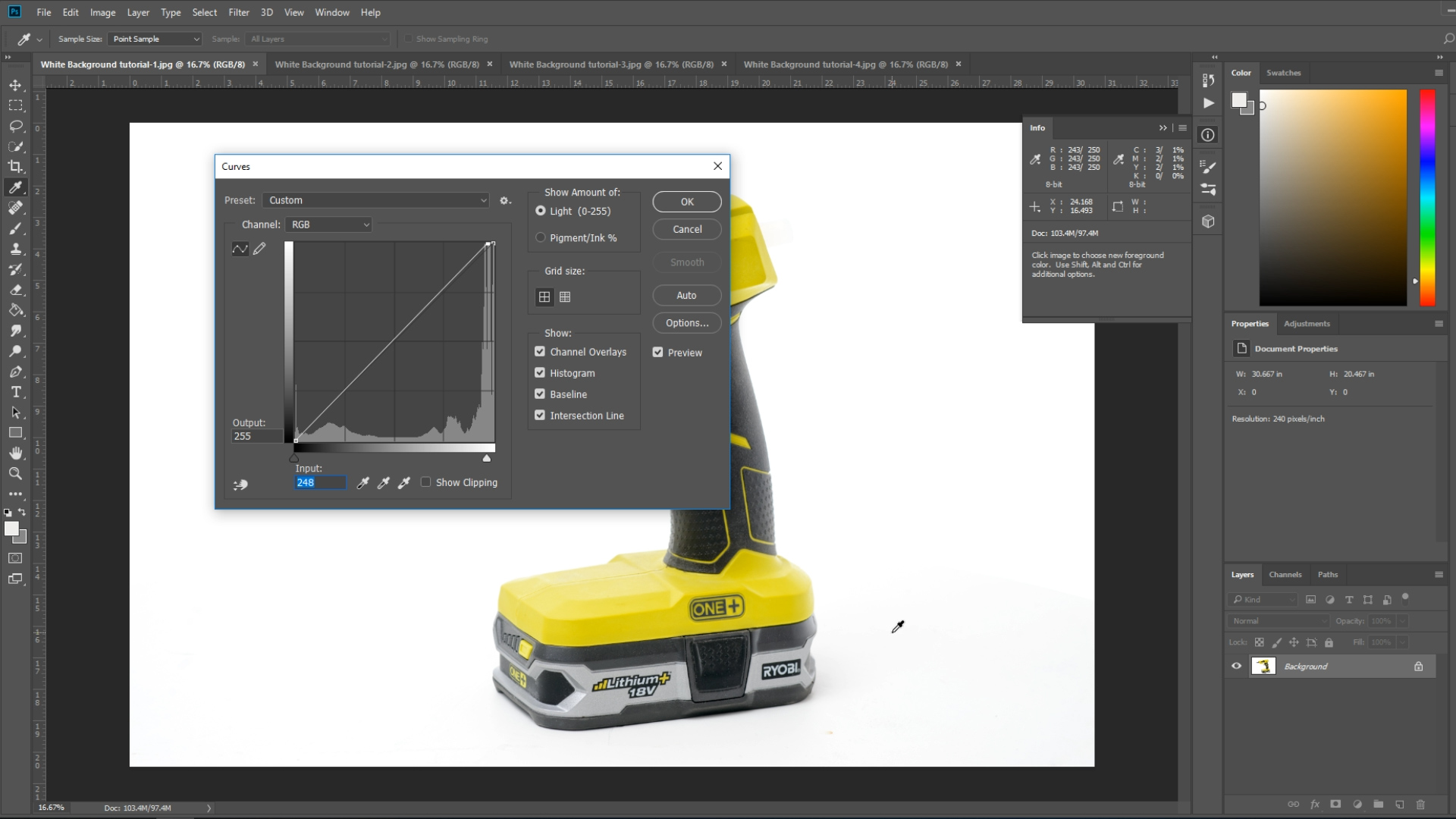Open Sample Size Point Sample dropdown
The height and width of the screenshot is (819, 1456).
[155, 39]
